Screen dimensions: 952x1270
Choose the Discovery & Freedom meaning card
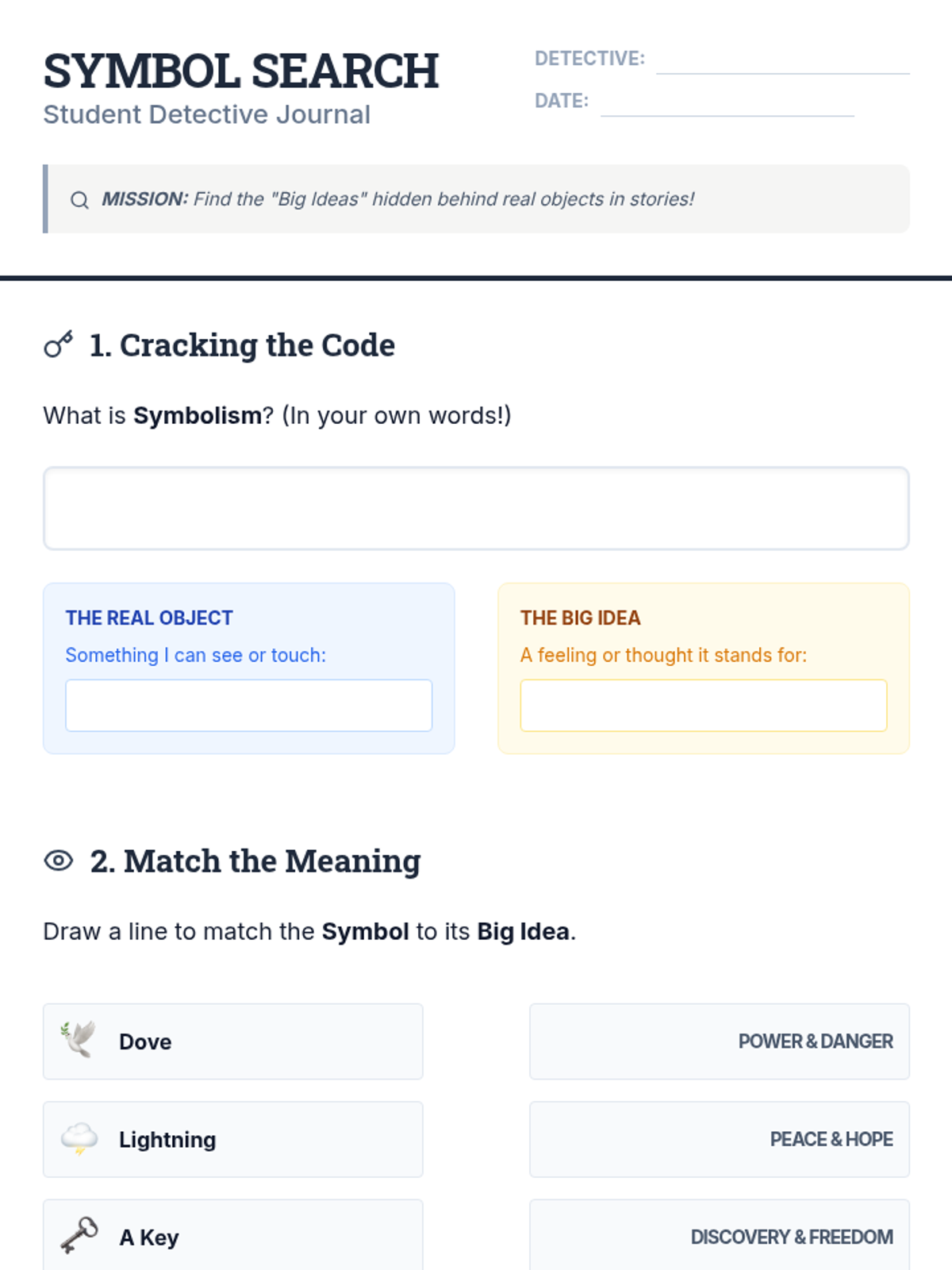tap(720, 1237)
